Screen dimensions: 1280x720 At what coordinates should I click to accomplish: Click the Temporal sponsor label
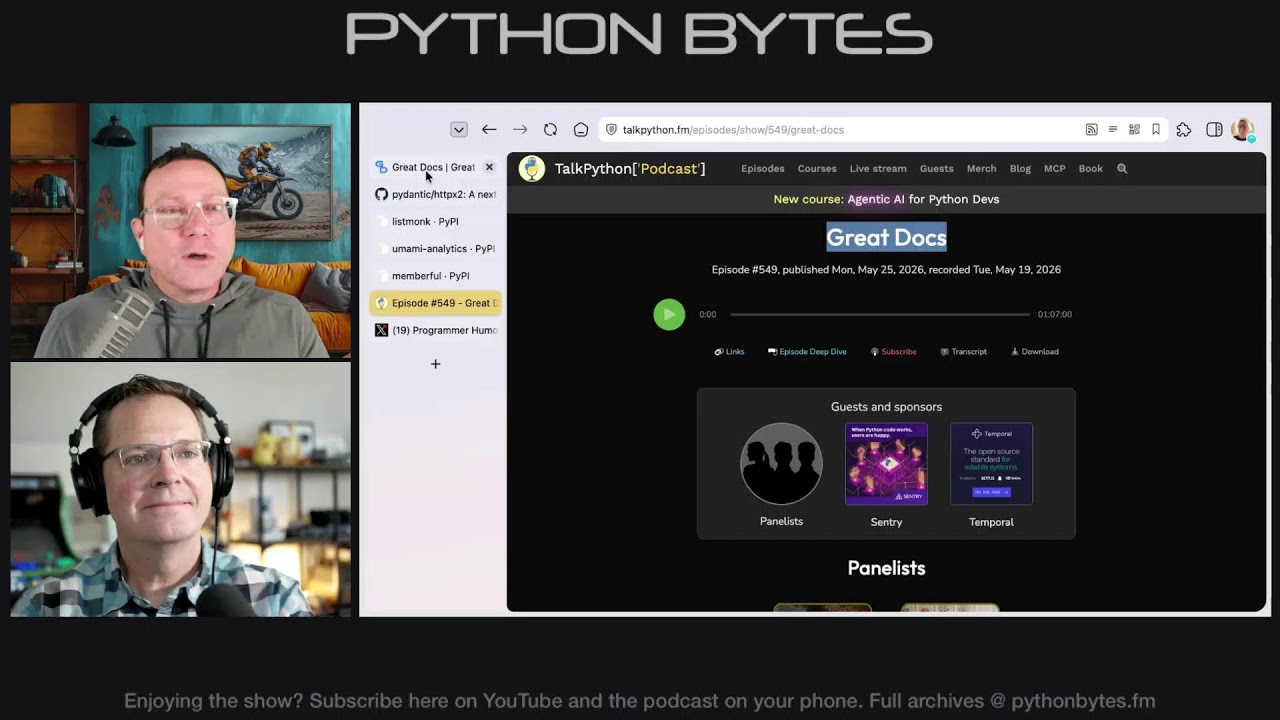tap(991, 522)
